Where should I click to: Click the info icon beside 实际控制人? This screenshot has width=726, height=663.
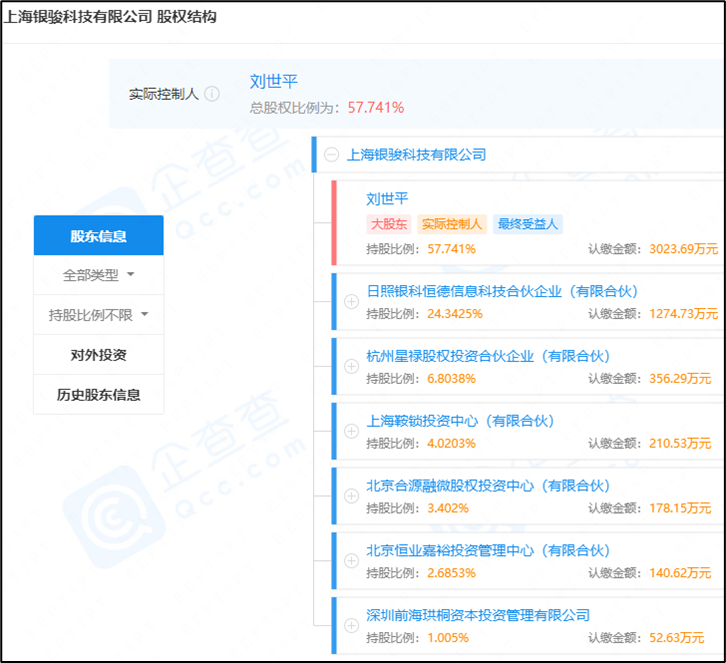(x=212, y=94)
